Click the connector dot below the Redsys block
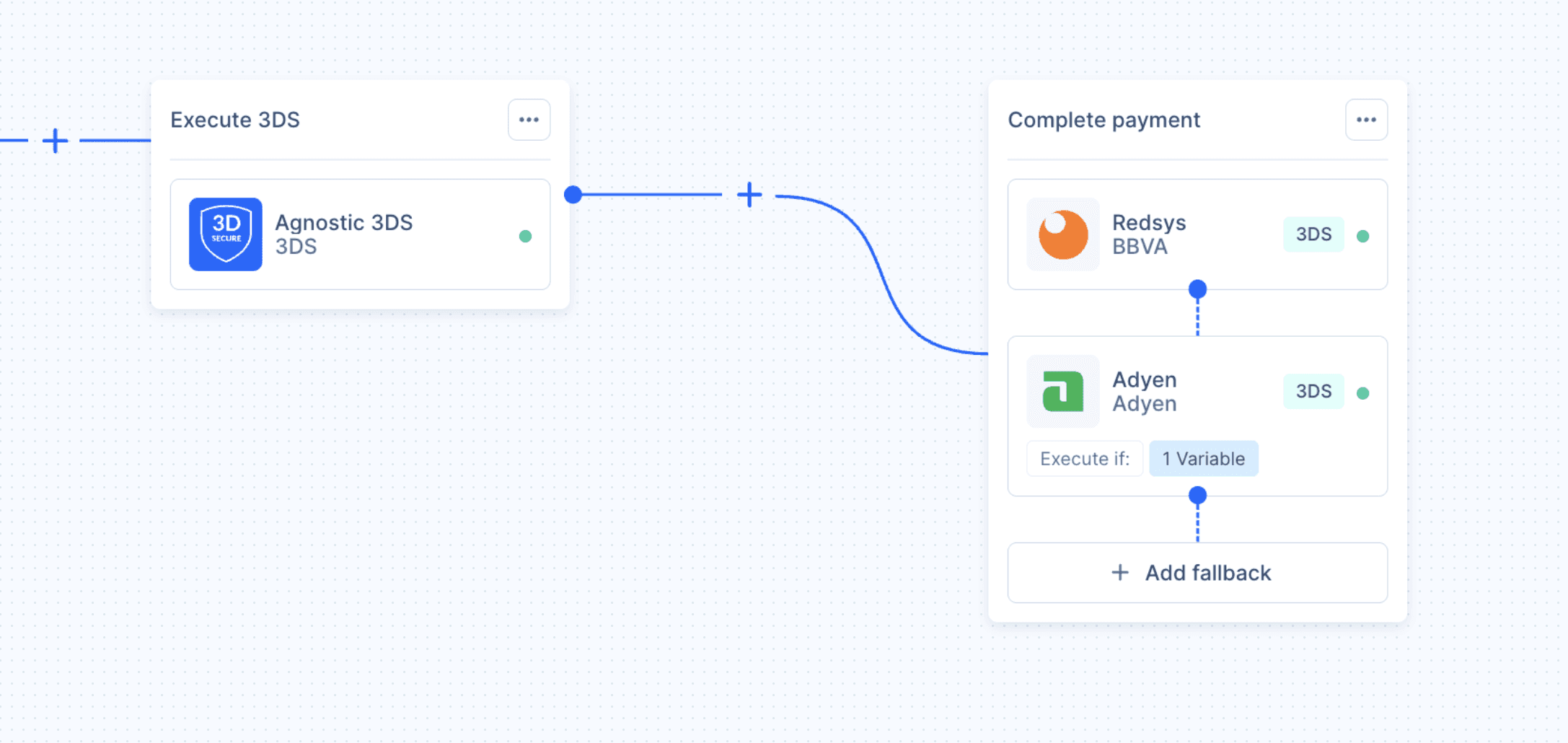 click(x=1197, y=288)
